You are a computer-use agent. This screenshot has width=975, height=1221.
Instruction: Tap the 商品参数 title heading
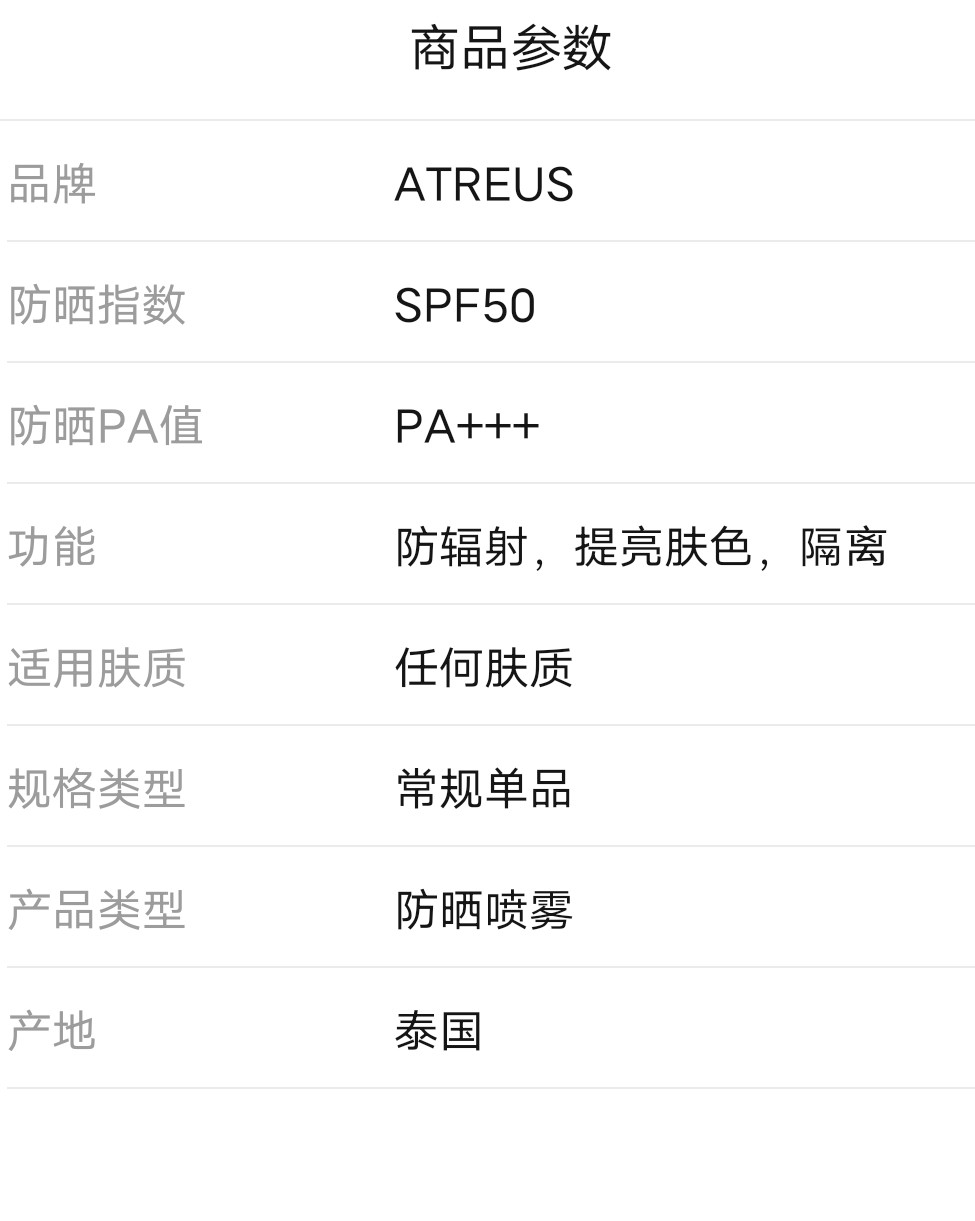pyautogui.click(x=510, y=48)
